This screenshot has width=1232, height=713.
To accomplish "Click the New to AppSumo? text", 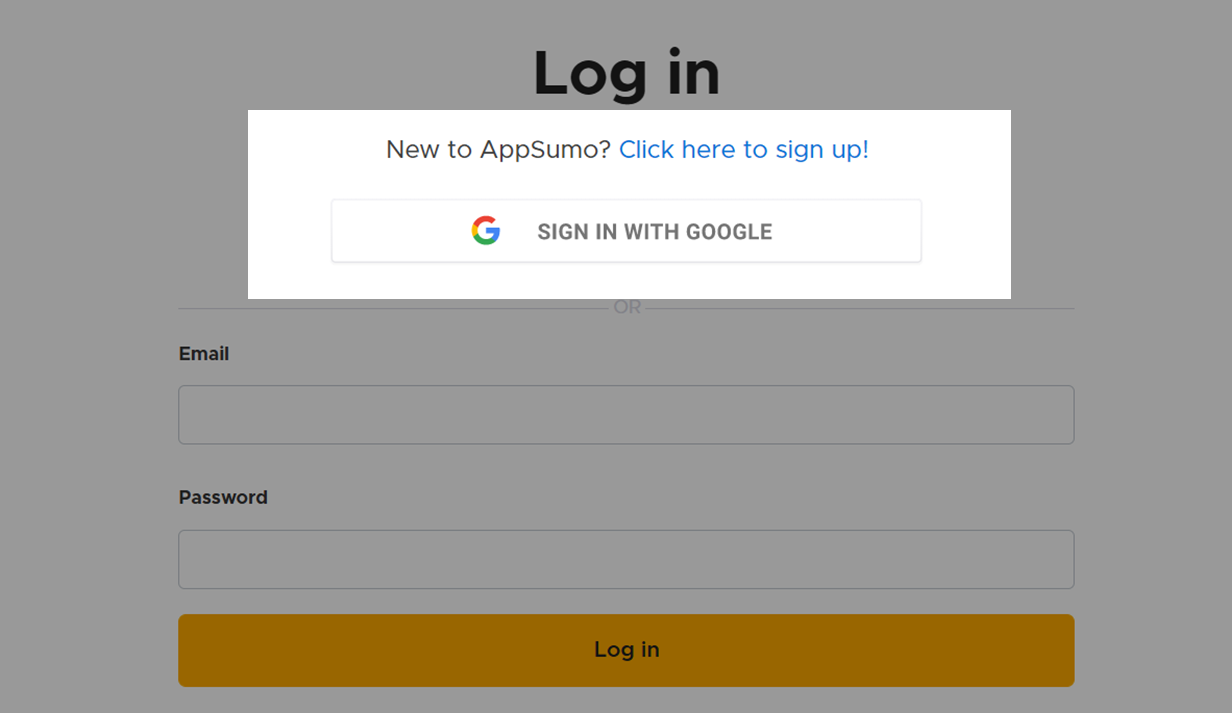I will click(498, 150).
